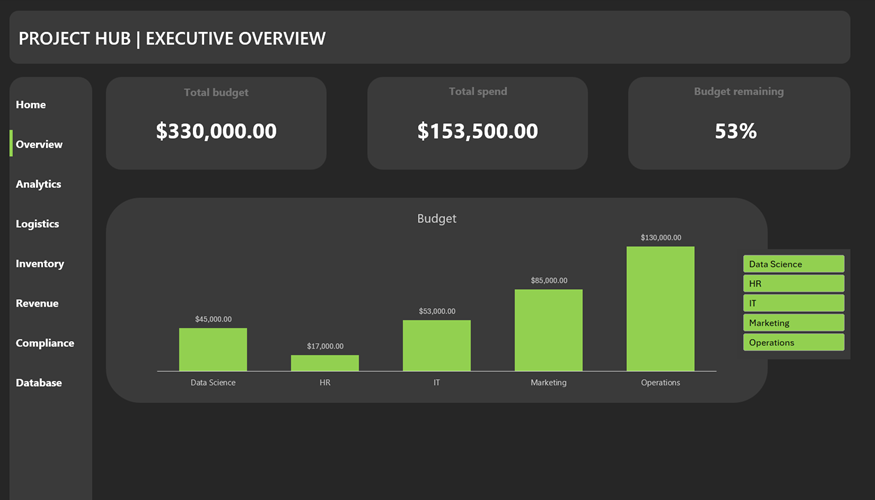The image size is (875, 500).
Task: Go to the Analytics page
Action: tap(39, 184)
